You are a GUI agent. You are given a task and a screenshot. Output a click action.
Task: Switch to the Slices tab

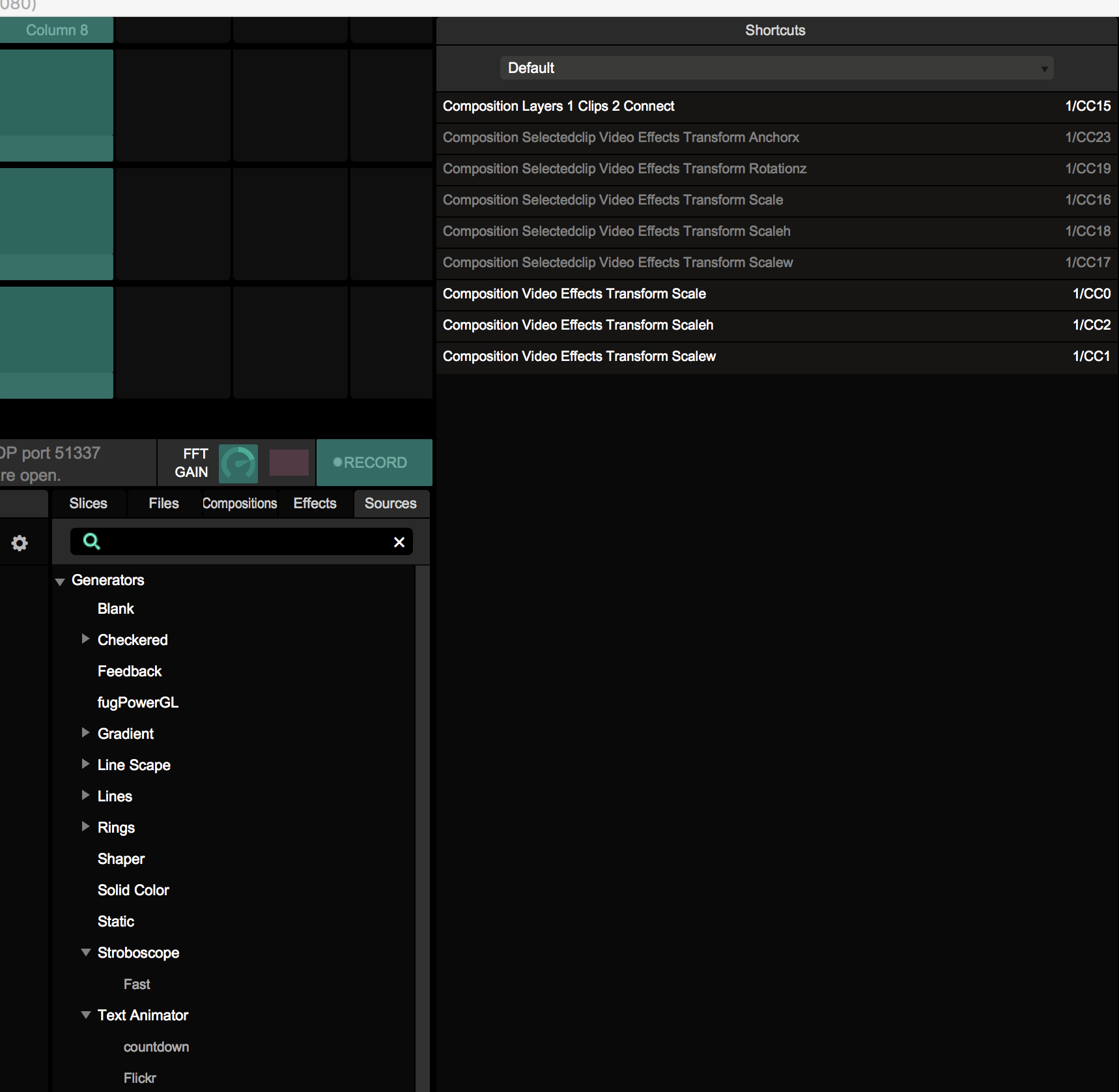coord(88,504)
